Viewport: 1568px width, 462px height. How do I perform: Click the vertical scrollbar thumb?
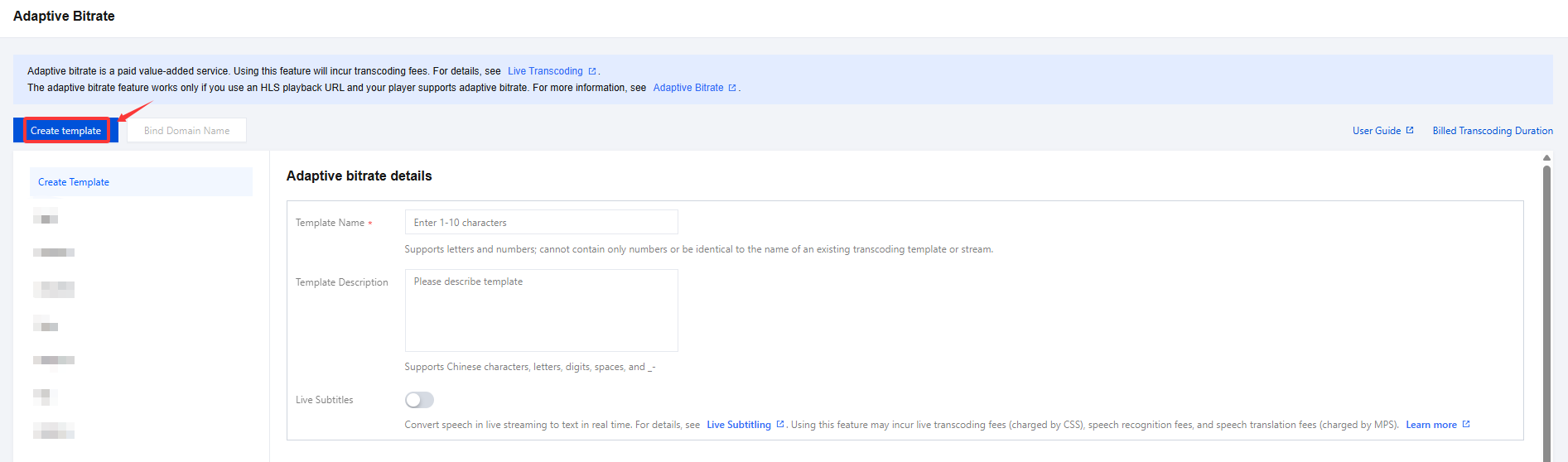pyautogui.click(x=1546, y=315)
